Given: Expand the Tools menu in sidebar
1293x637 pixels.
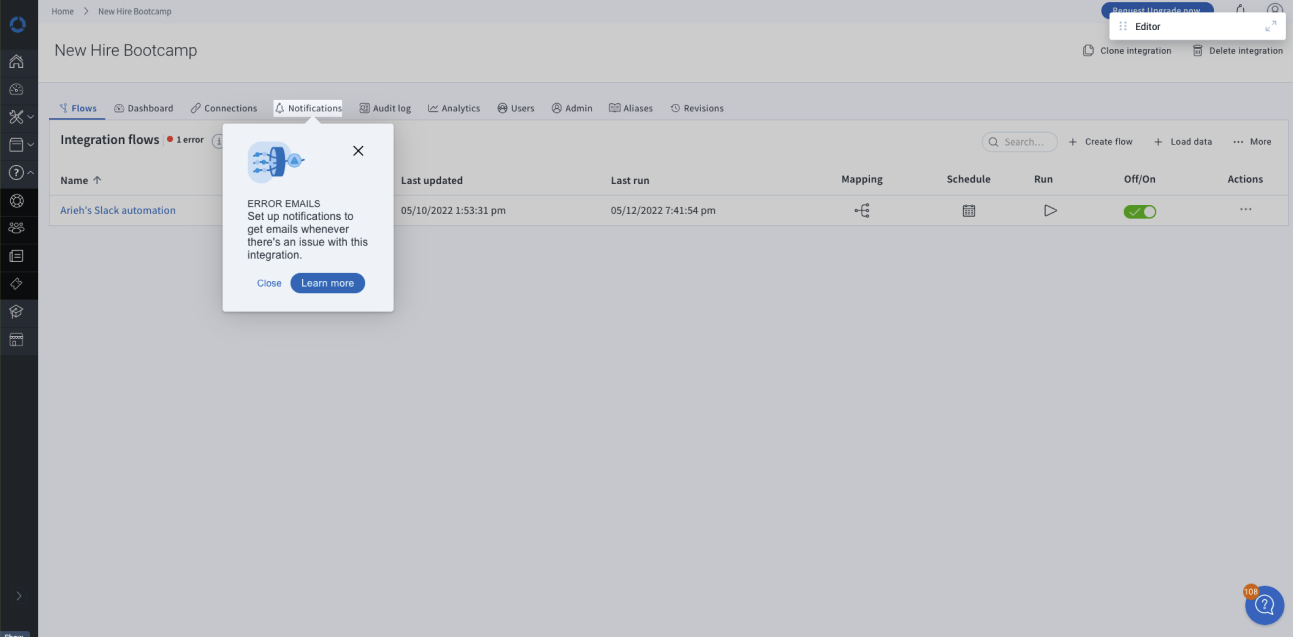Looking at the screenshot, I should click(x=18, y=117).
